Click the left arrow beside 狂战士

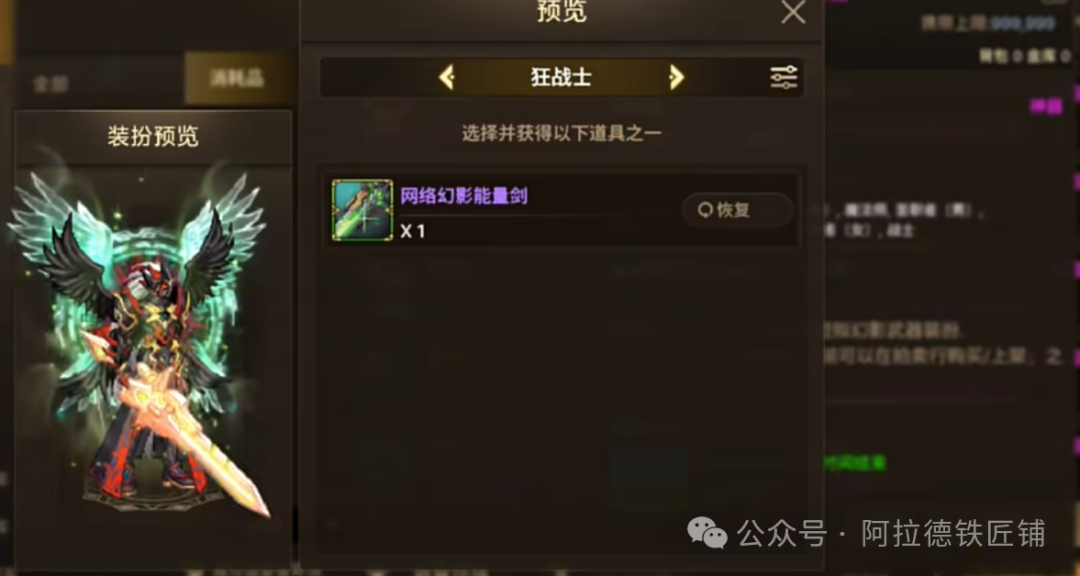447,77
